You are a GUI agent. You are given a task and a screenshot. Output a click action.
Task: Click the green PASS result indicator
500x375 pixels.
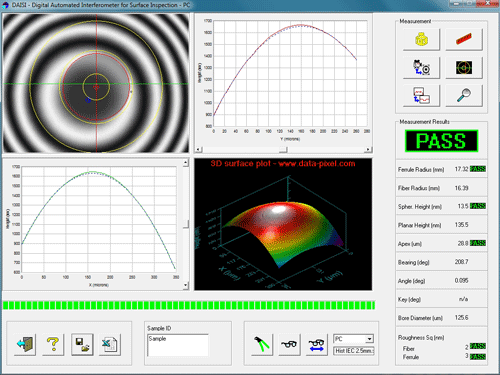point(442,141)
